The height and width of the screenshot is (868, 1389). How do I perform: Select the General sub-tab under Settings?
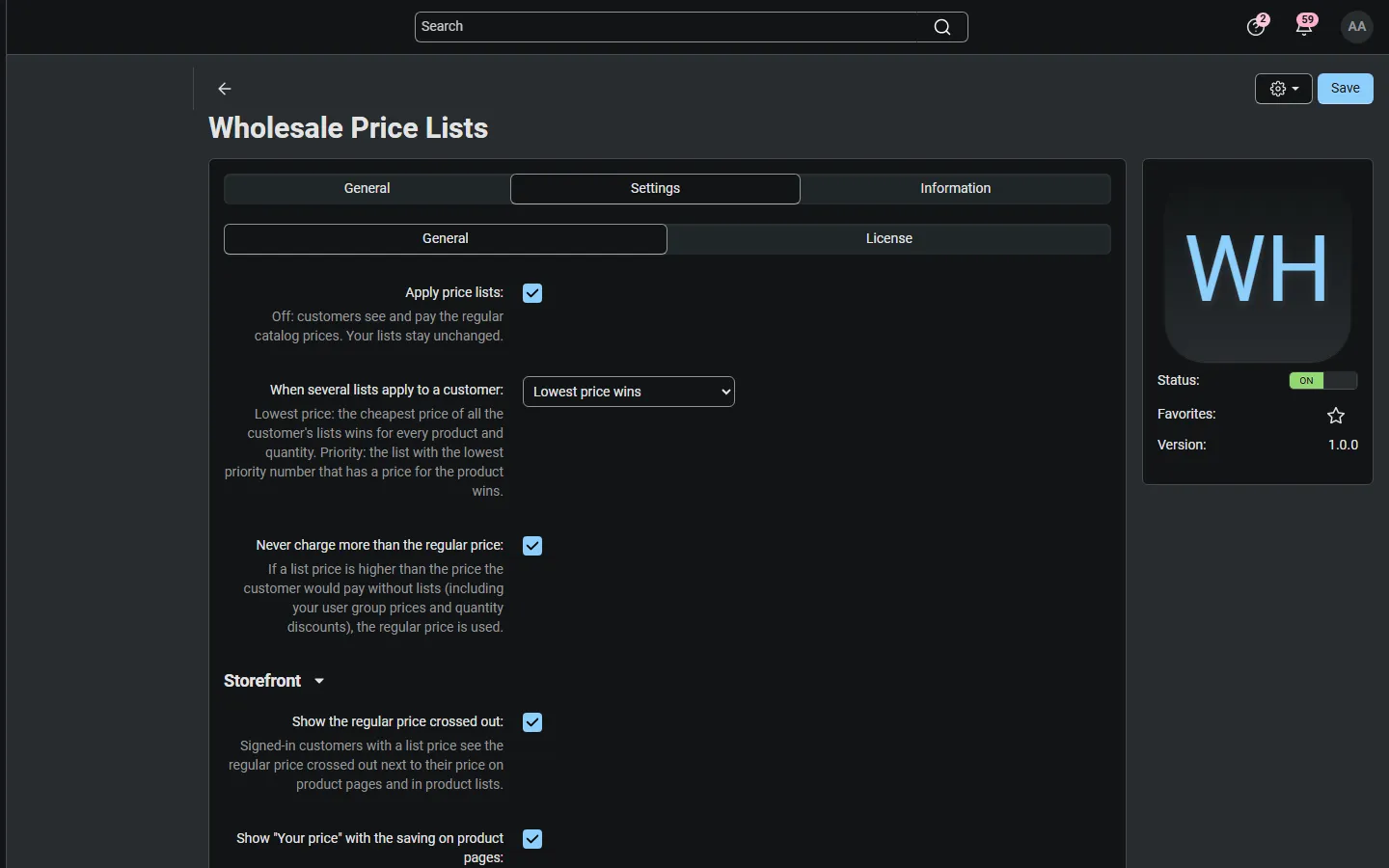click(x=446, y=239)
